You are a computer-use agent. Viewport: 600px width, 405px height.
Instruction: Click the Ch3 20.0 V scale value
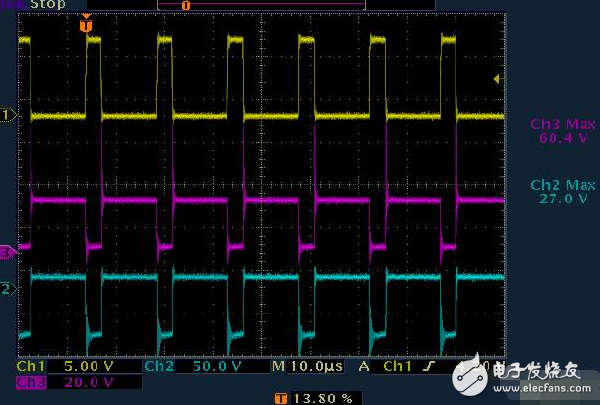click(x=91, y=382)
